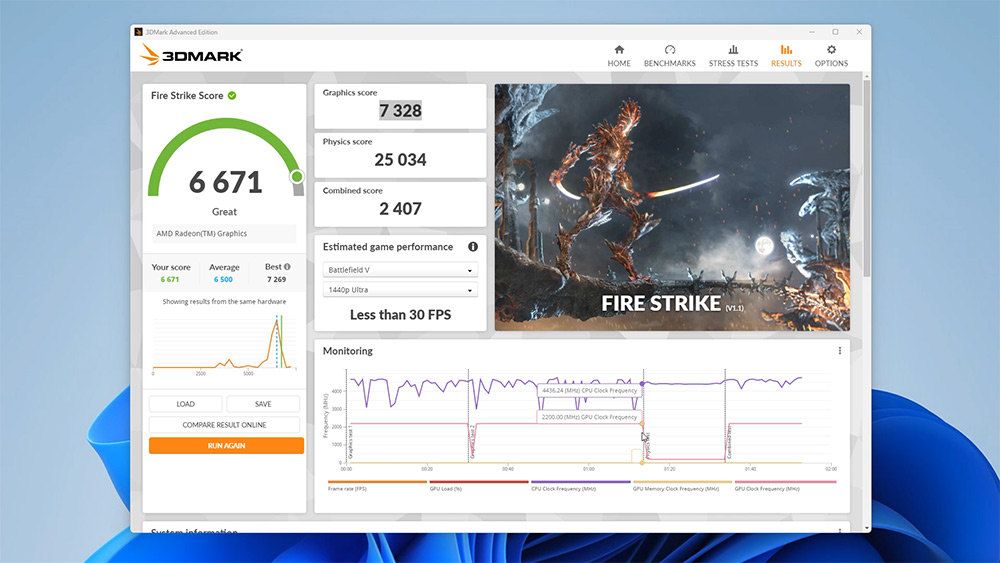Image resolution: width=1000 pixels, height=563 pixels.
Task: Open the Results bar chart icon
Action: pyautogui.click(x=786, y=50)
